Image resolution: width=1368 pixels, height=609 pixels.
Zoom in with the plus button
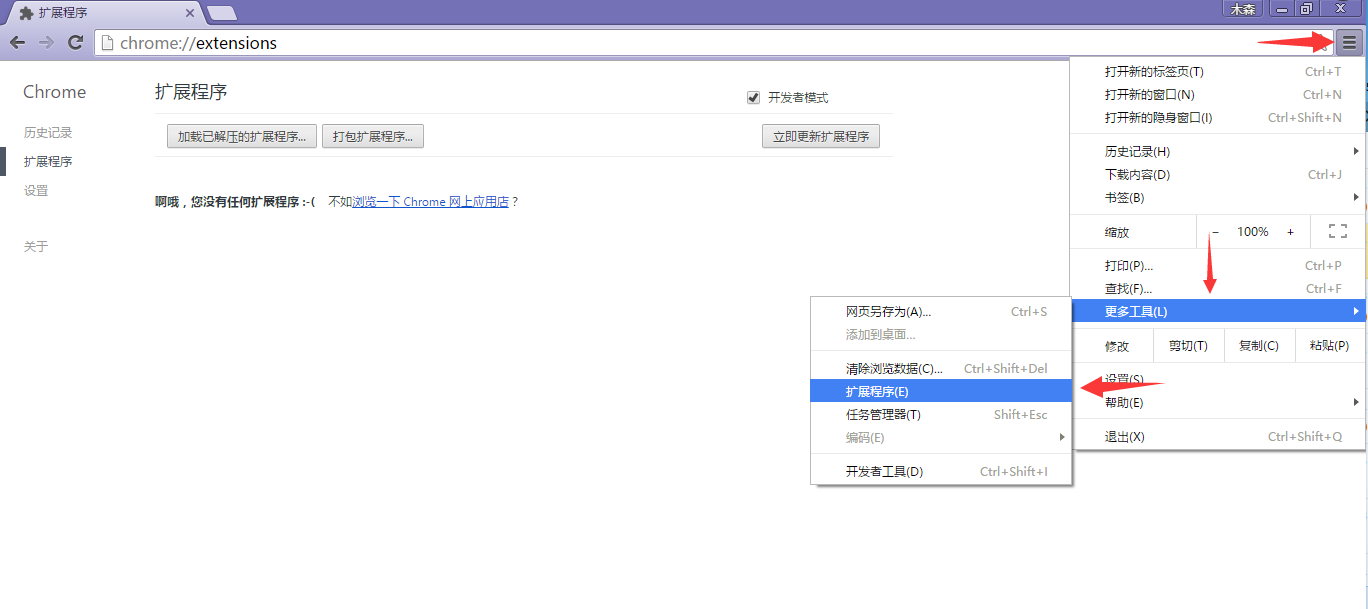[x=1290, y=232]
